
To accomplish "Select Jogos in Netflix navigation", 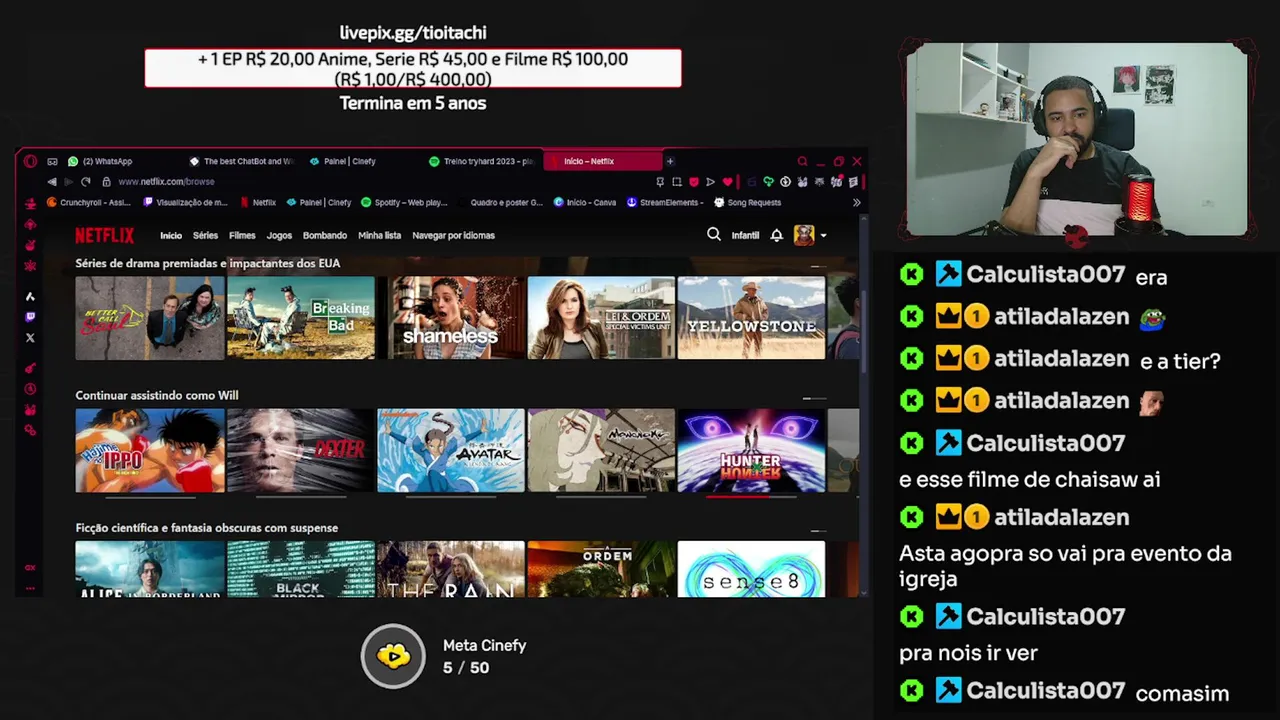I will pos(279,235).
